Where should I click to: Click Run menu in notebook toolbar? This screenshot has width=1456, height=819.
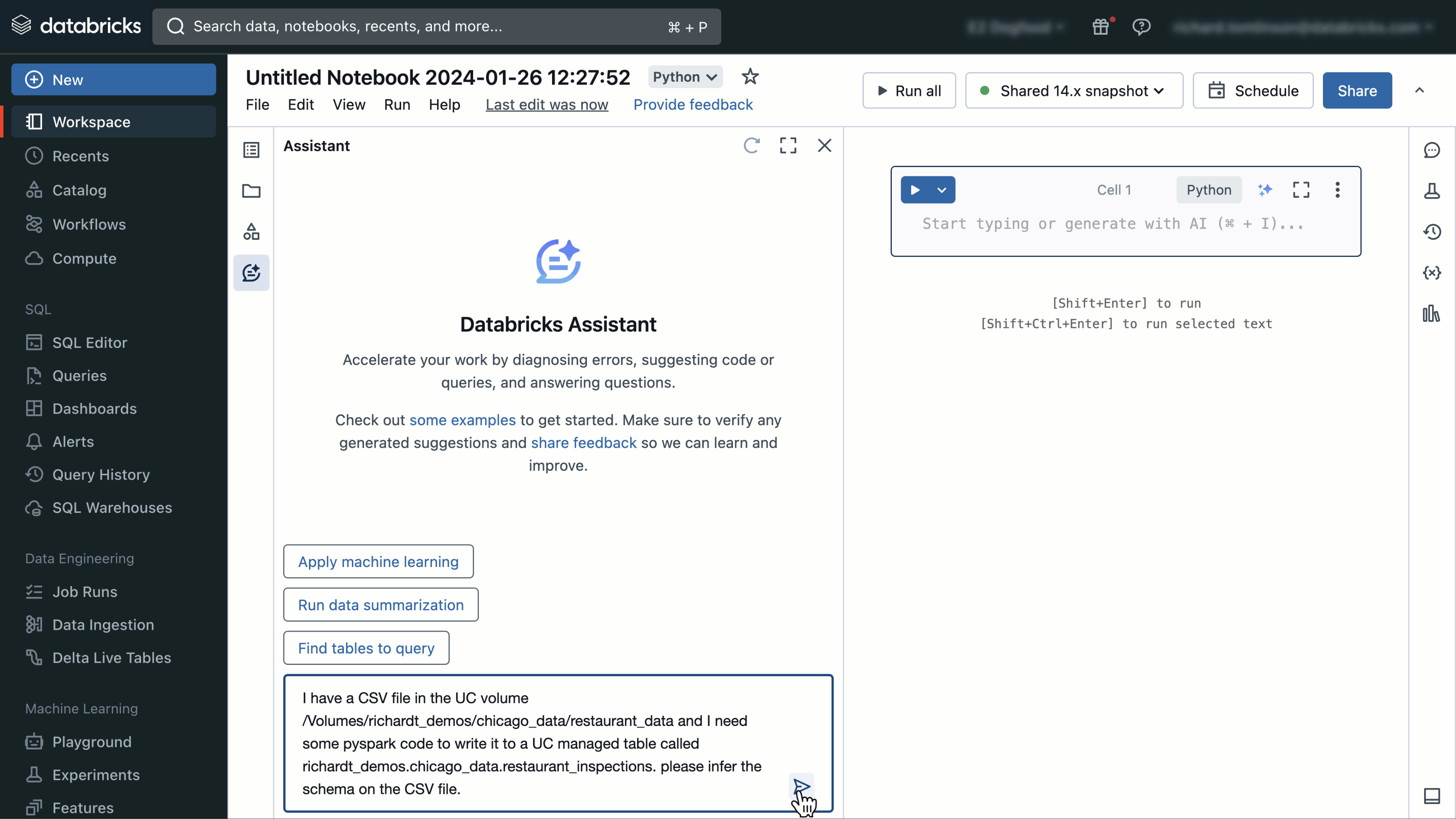click(397, 104)
